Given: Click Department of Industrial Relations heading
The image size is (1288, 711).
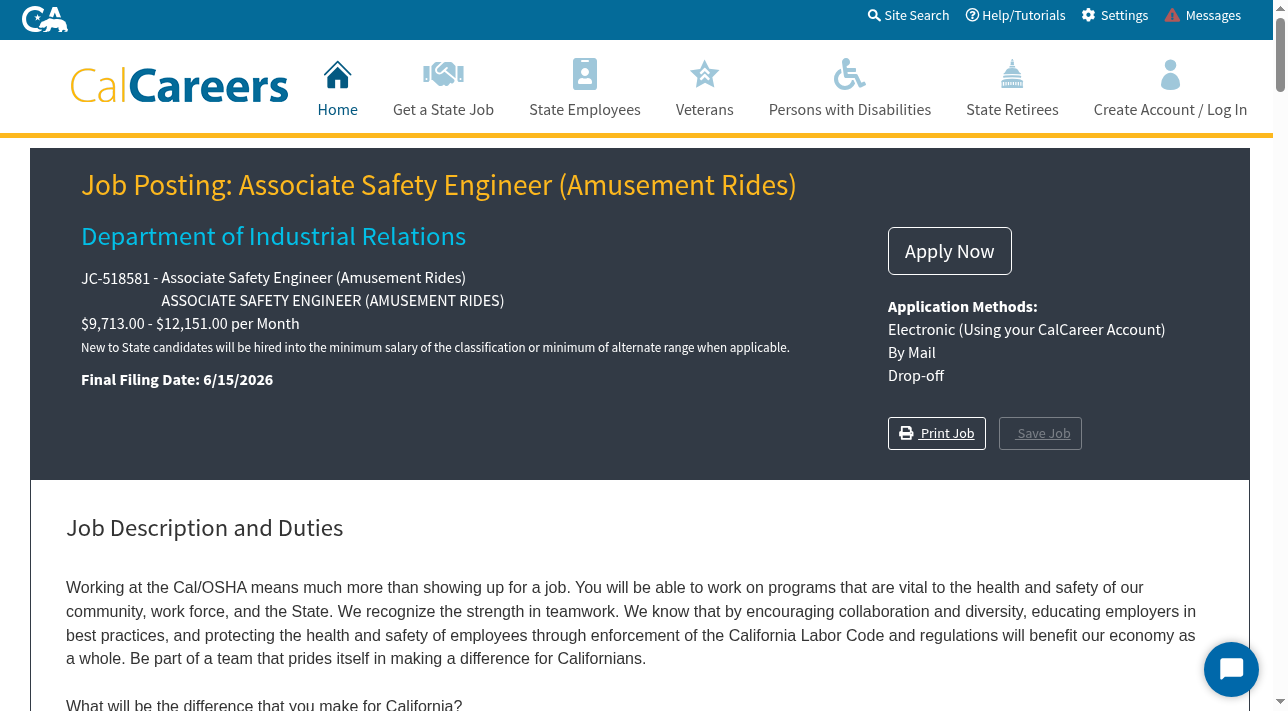Looking at the screenshot, I should coord(273,236).
